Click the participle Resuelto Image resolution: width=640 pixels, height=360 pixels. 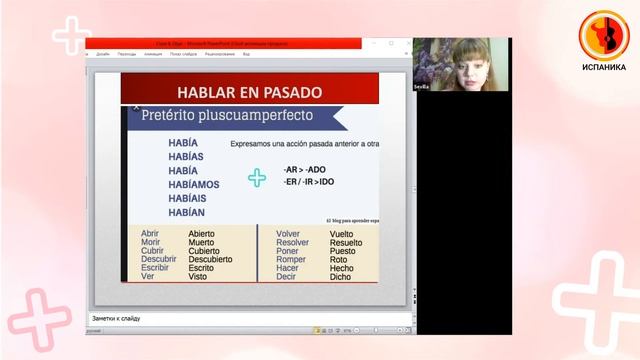click(346, 243)
